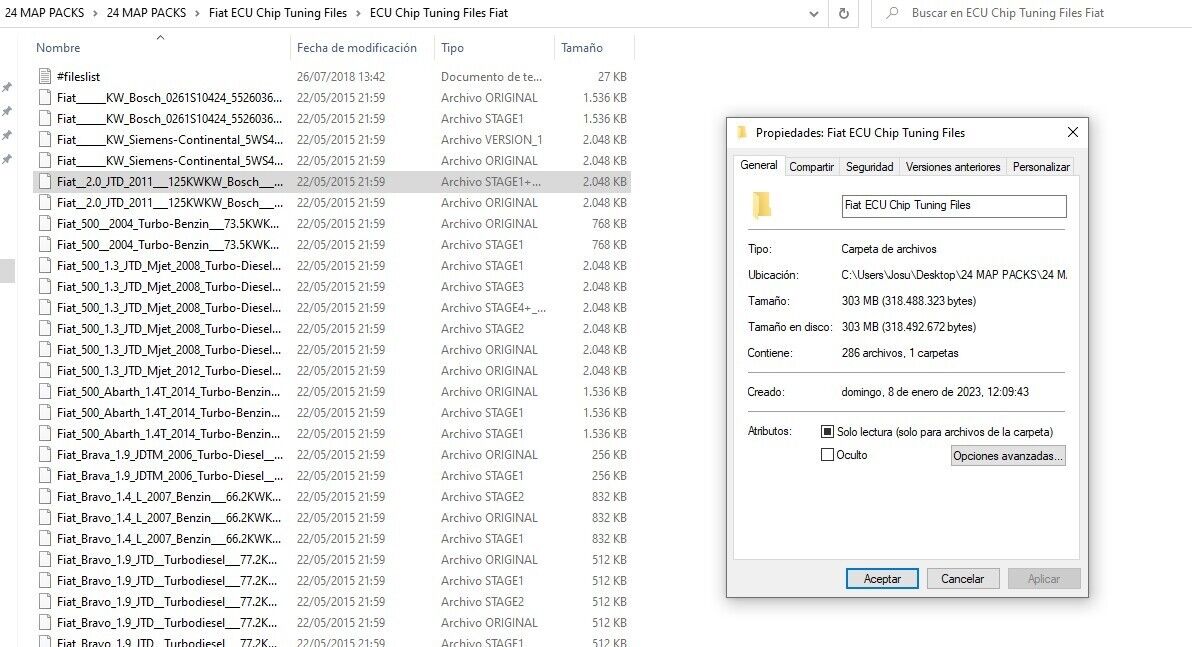
Task: Click icon of Fiat KW_Bosch ORIGINAL file
Action: [x=45, y=97]
